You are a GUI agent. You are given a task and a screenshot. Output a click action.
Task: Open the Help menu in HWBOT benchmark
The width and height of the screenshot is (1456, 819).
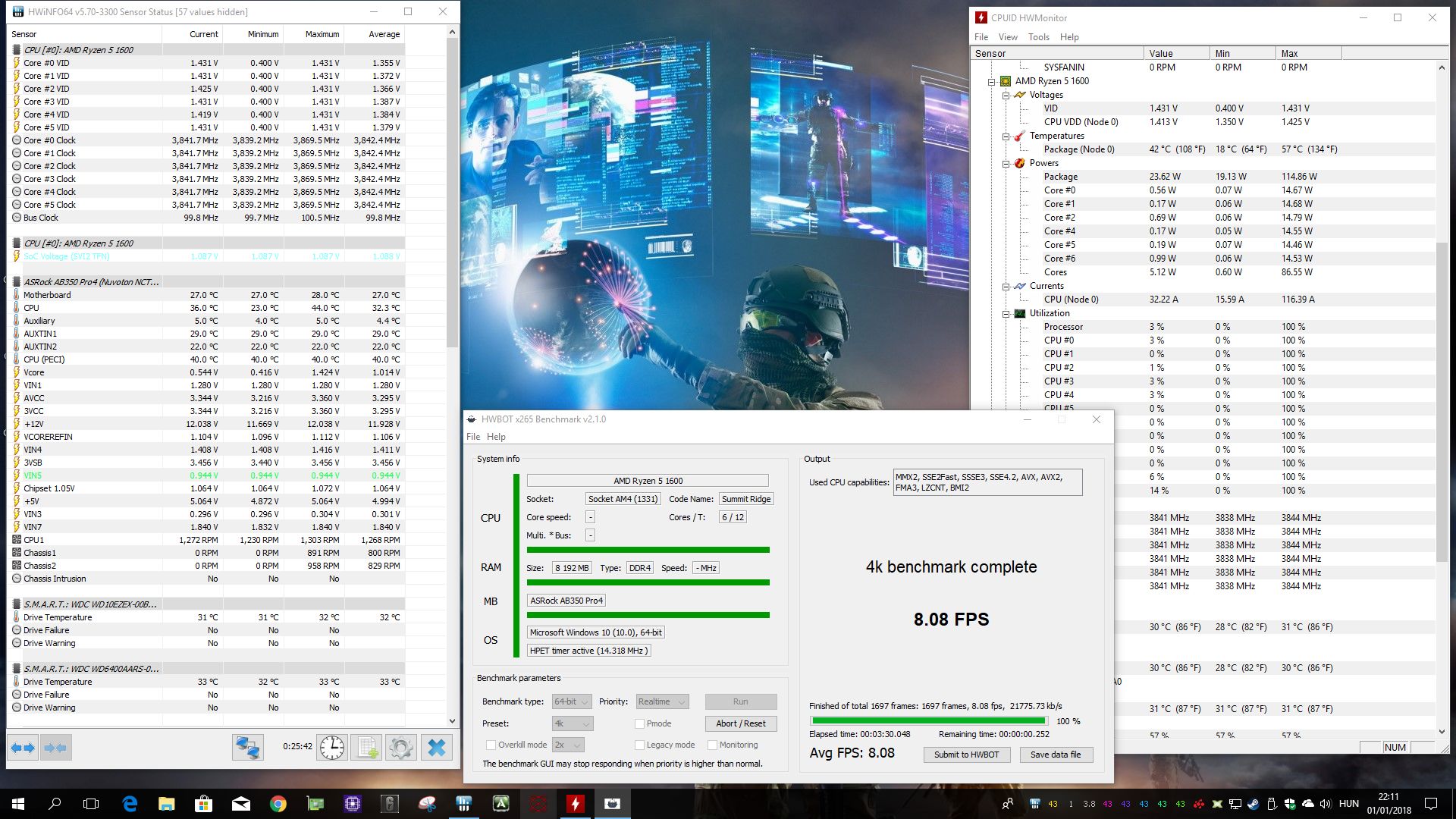coord(496,437)
